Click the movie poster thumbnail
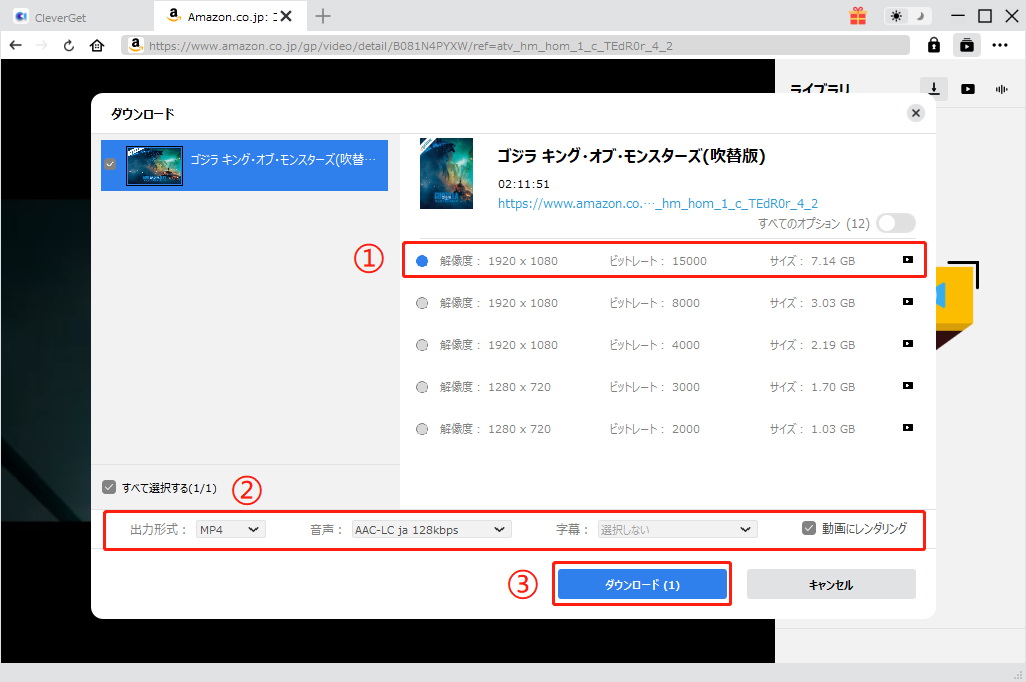1026x682 pixels. 446,173
